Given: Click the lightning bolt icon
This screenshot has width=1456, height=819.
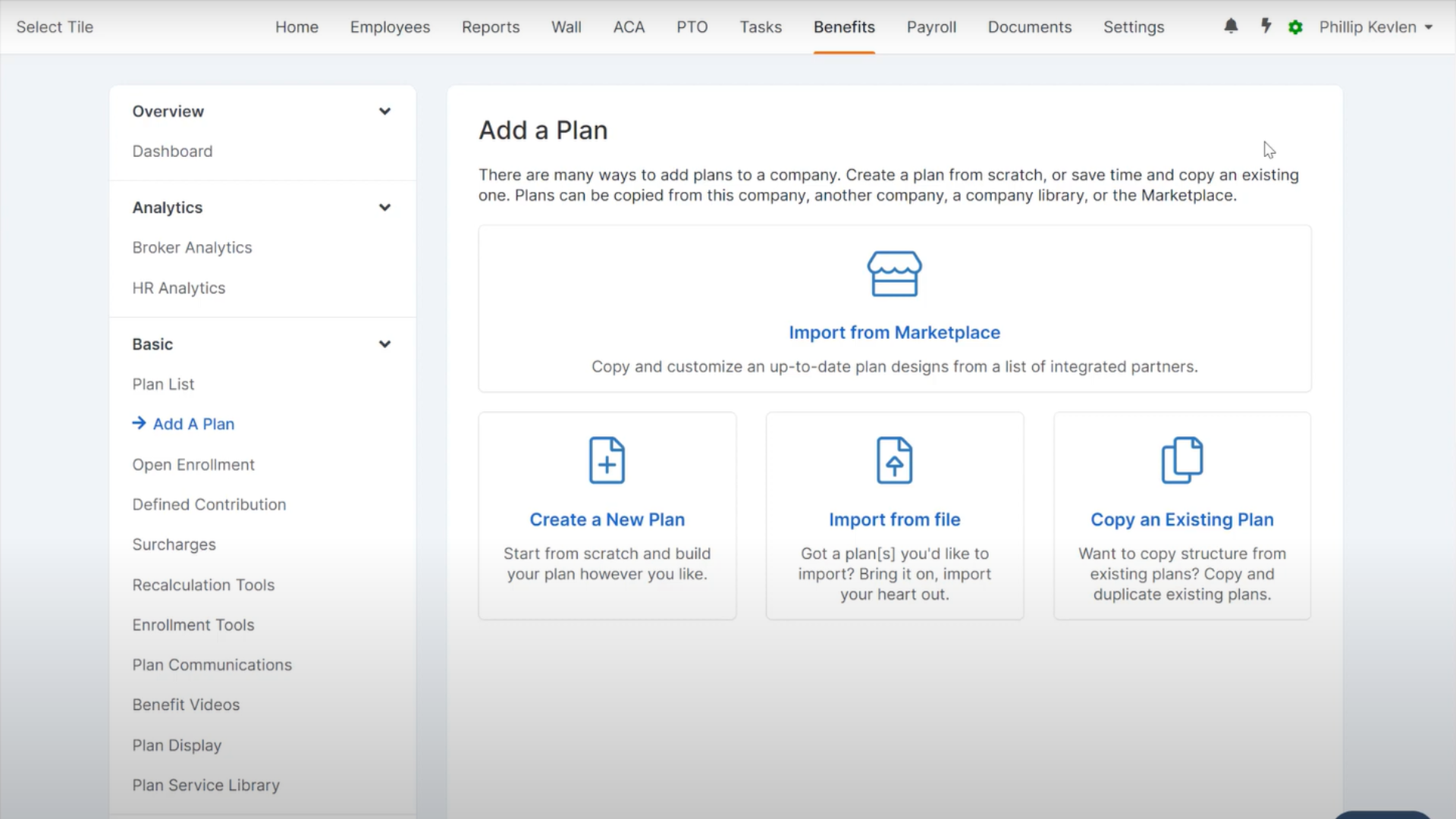Looking at the screenshot, I should click(x=1265, y=26).
